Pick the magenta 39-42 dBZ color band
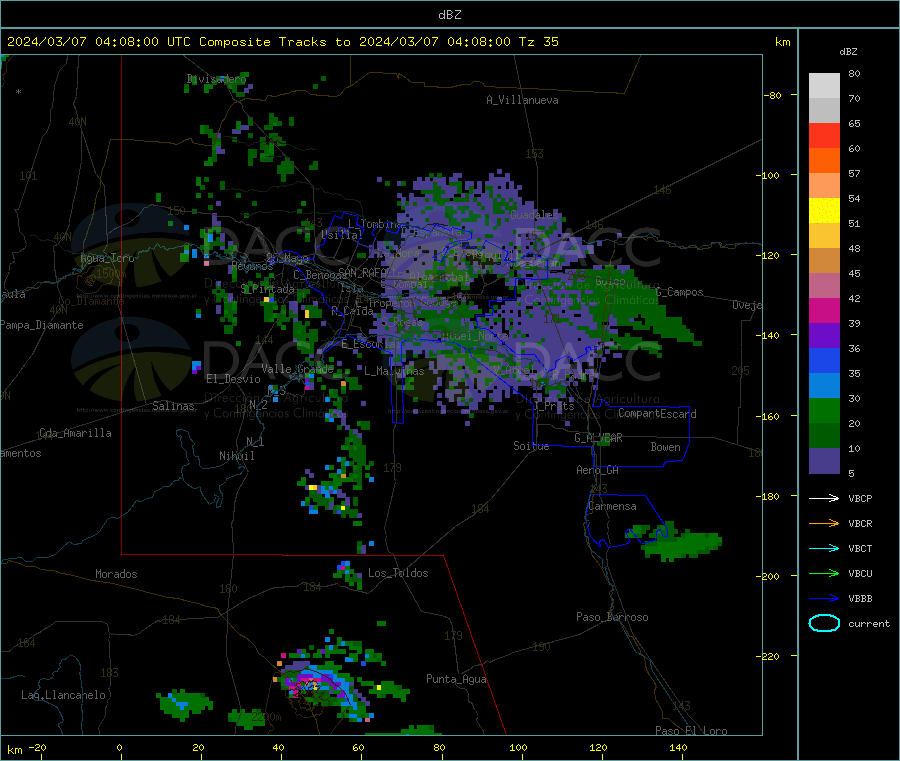This screenshot has width=900, height=761. pos(824,310)
